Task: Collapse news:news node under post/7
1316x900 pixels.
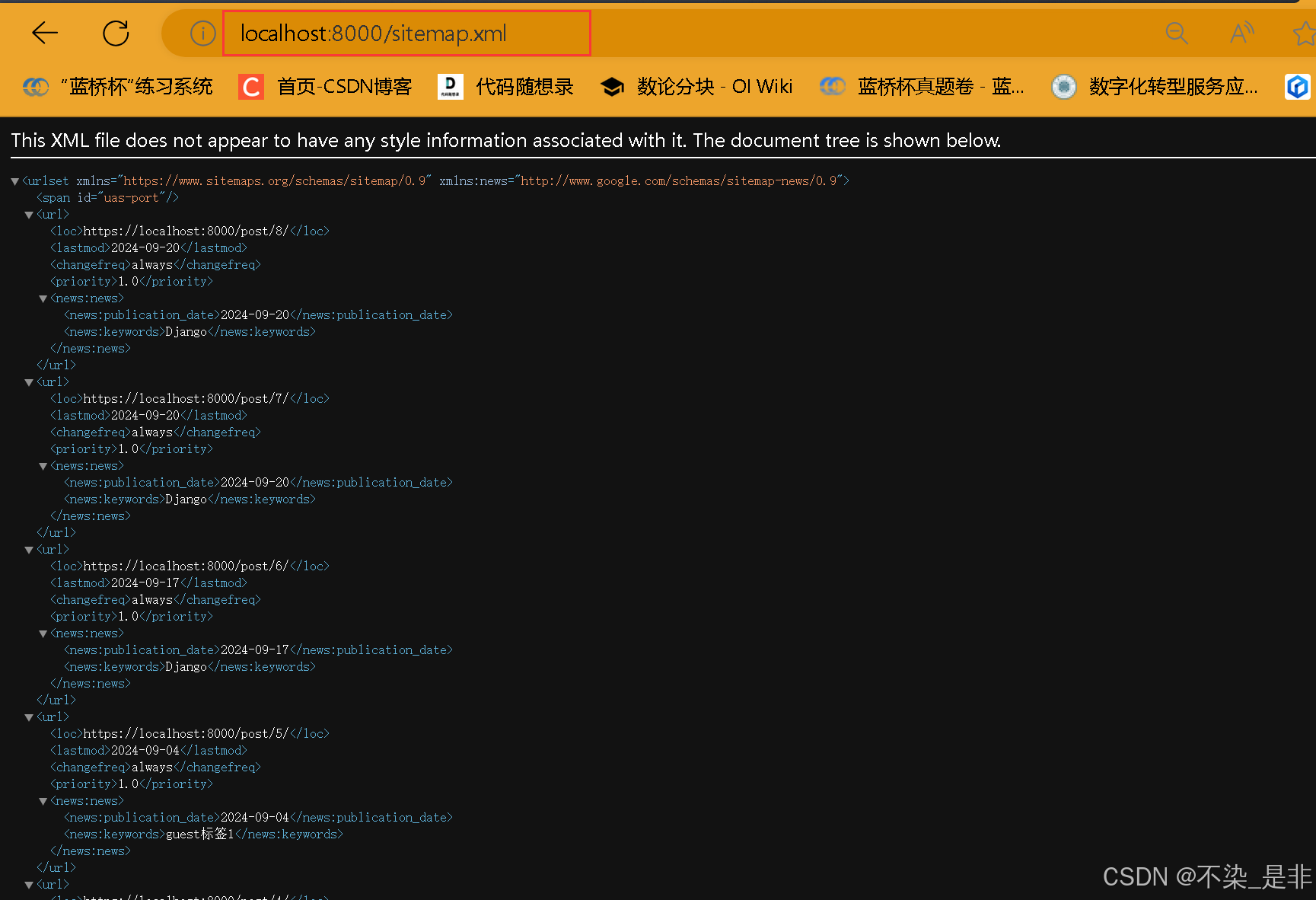Action: pos(43,466)
